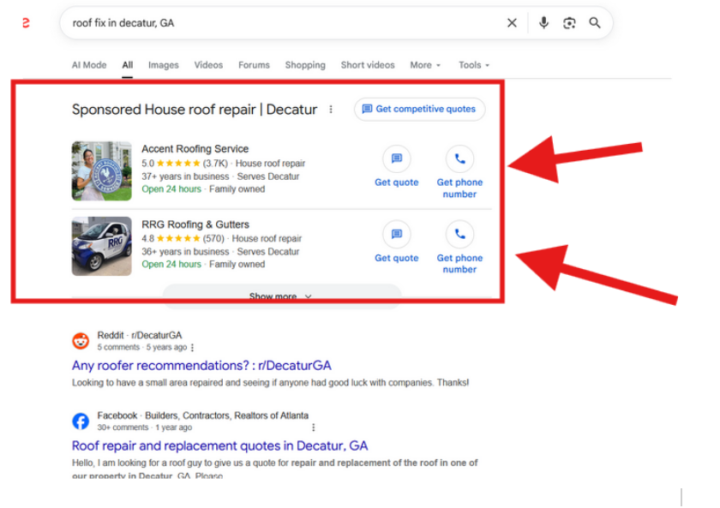Click phone icon for Accent Roofing Service
720x508 pixels.
[460, 159]
